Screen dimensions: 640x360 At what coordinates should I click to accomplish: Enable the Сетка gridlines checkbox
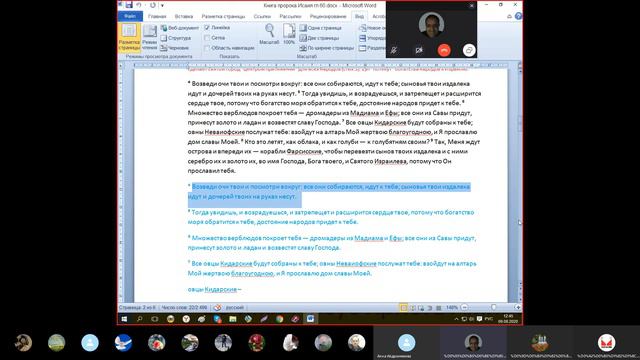coord(207,38)
